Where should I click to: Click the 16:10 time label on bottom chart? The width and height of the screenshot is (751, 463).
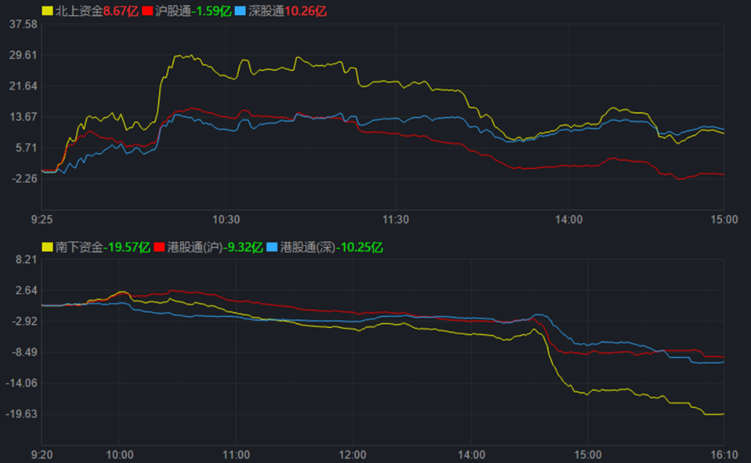point(723,453)
